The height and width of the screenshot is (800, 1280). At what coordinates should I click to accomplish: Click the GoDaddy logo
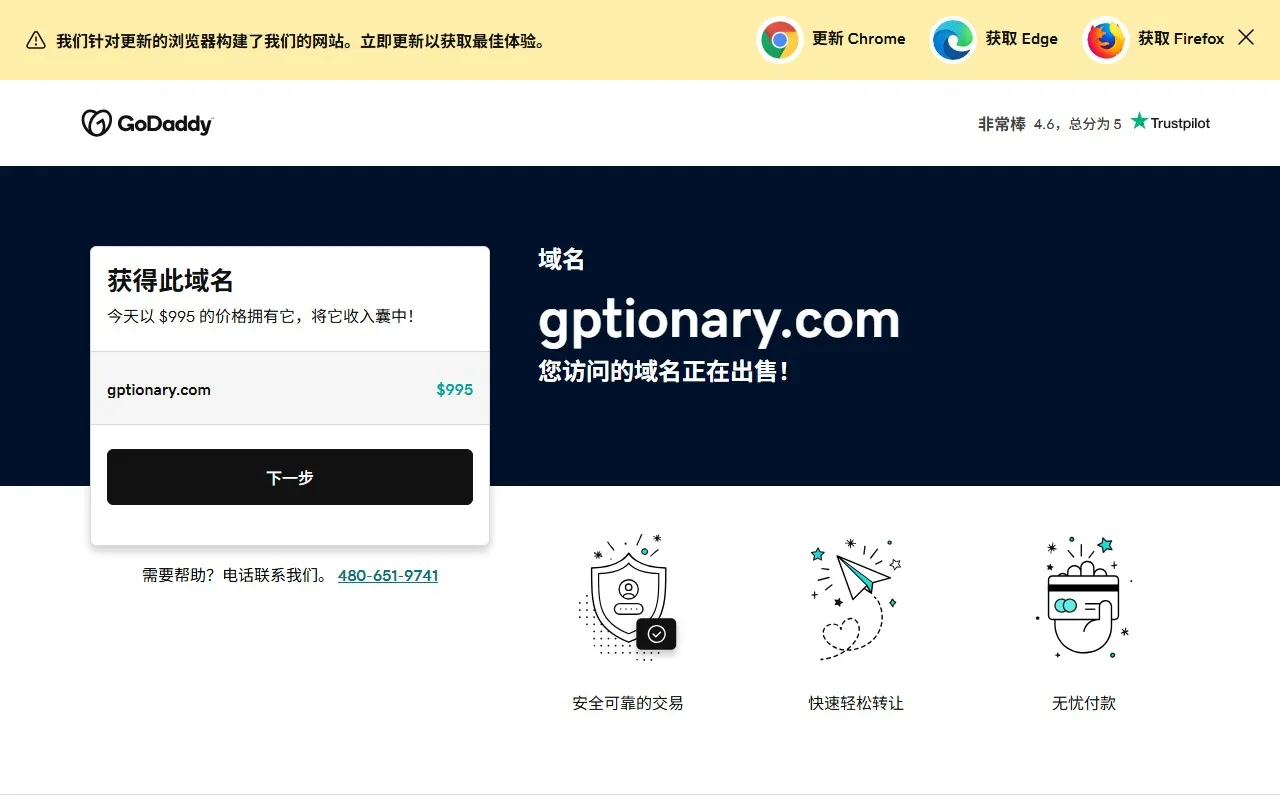point(146,122)
